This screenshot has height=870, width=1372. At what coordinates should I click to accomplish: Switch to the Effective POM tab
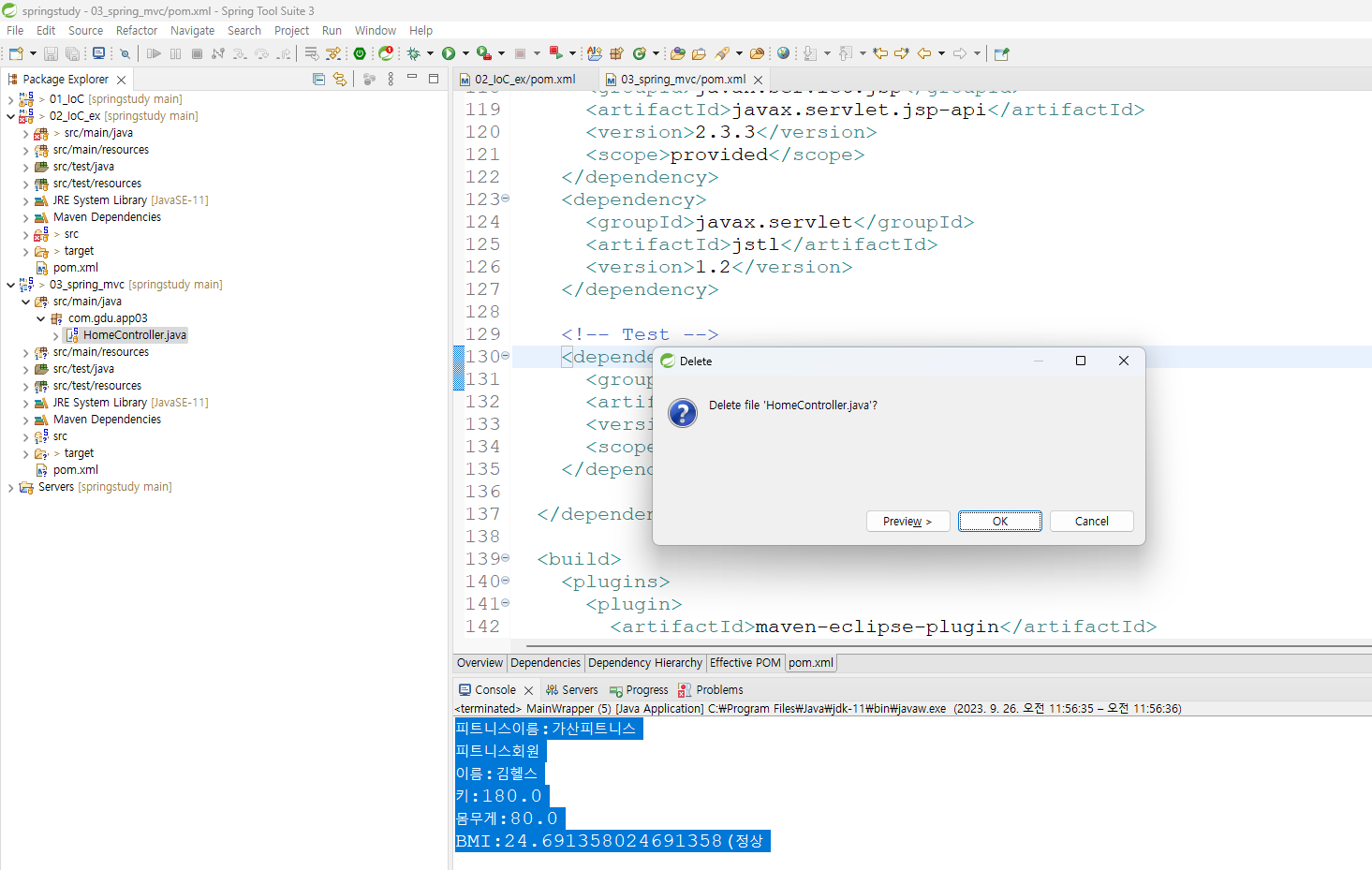click(x=745, y=663)
